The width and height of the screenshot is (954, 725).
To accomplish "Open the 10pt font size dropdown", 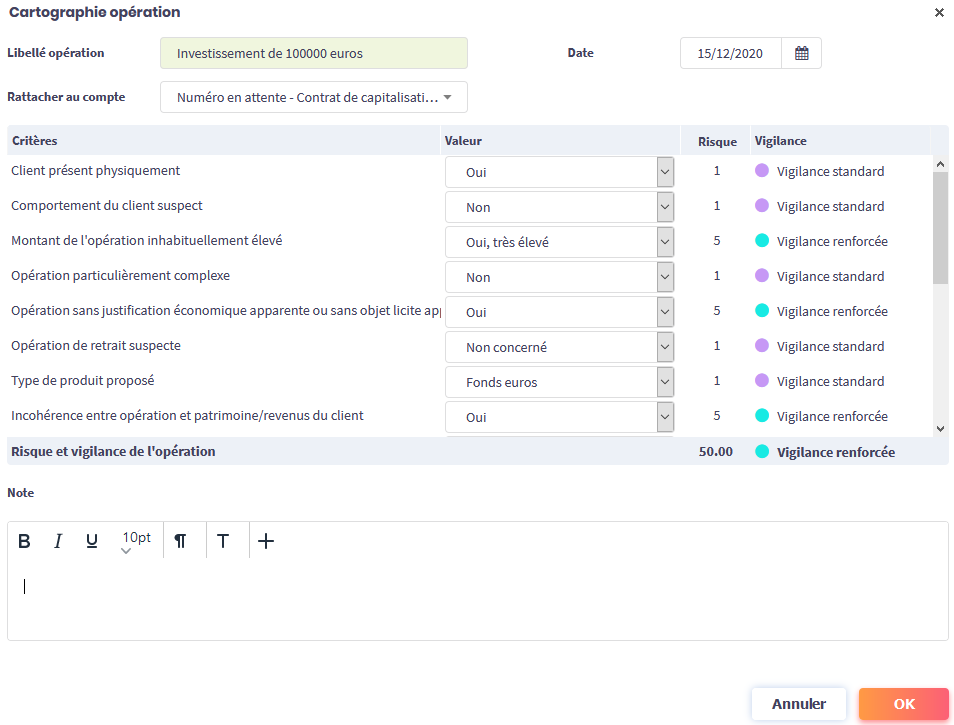I will (x=136, y=541).
